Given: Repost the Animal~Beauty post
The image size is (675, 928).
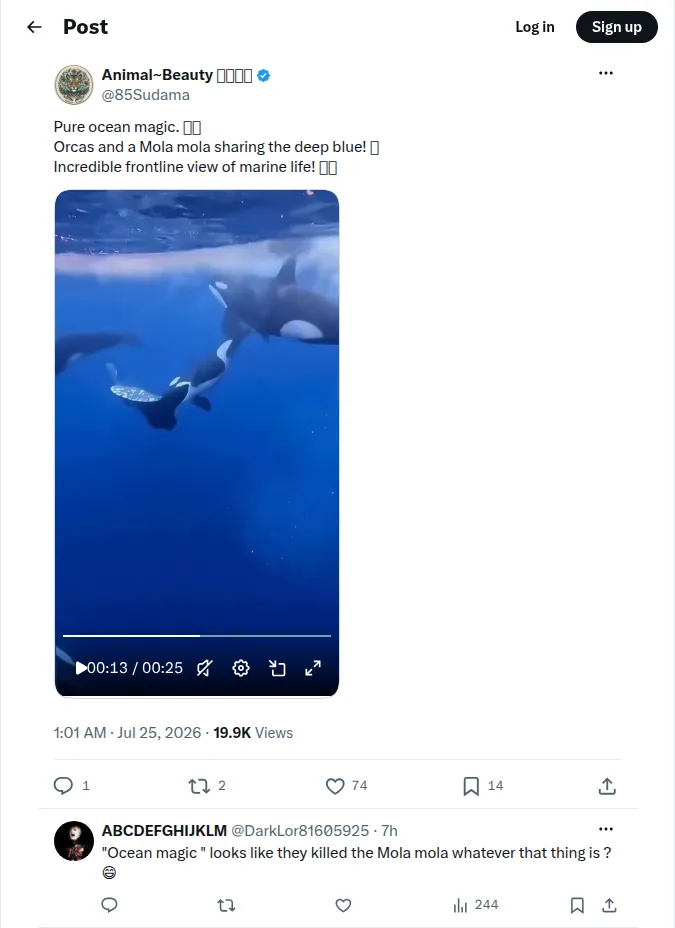Looking at the screenshot, I should tap(199, 786).
